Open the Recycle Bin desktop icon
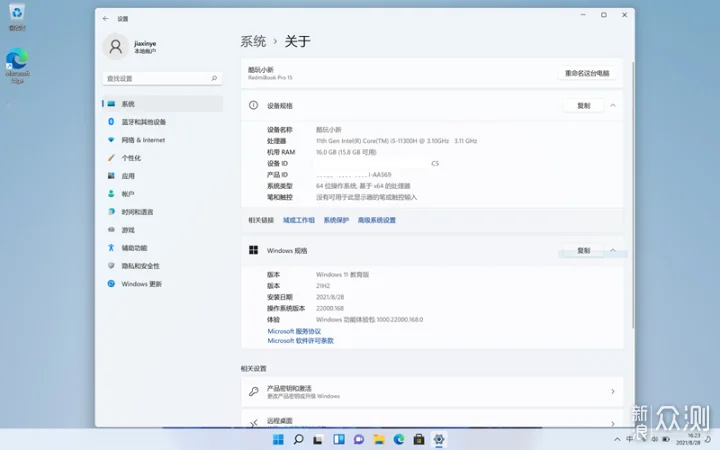The image size is (720, 450). click(17, 17)
